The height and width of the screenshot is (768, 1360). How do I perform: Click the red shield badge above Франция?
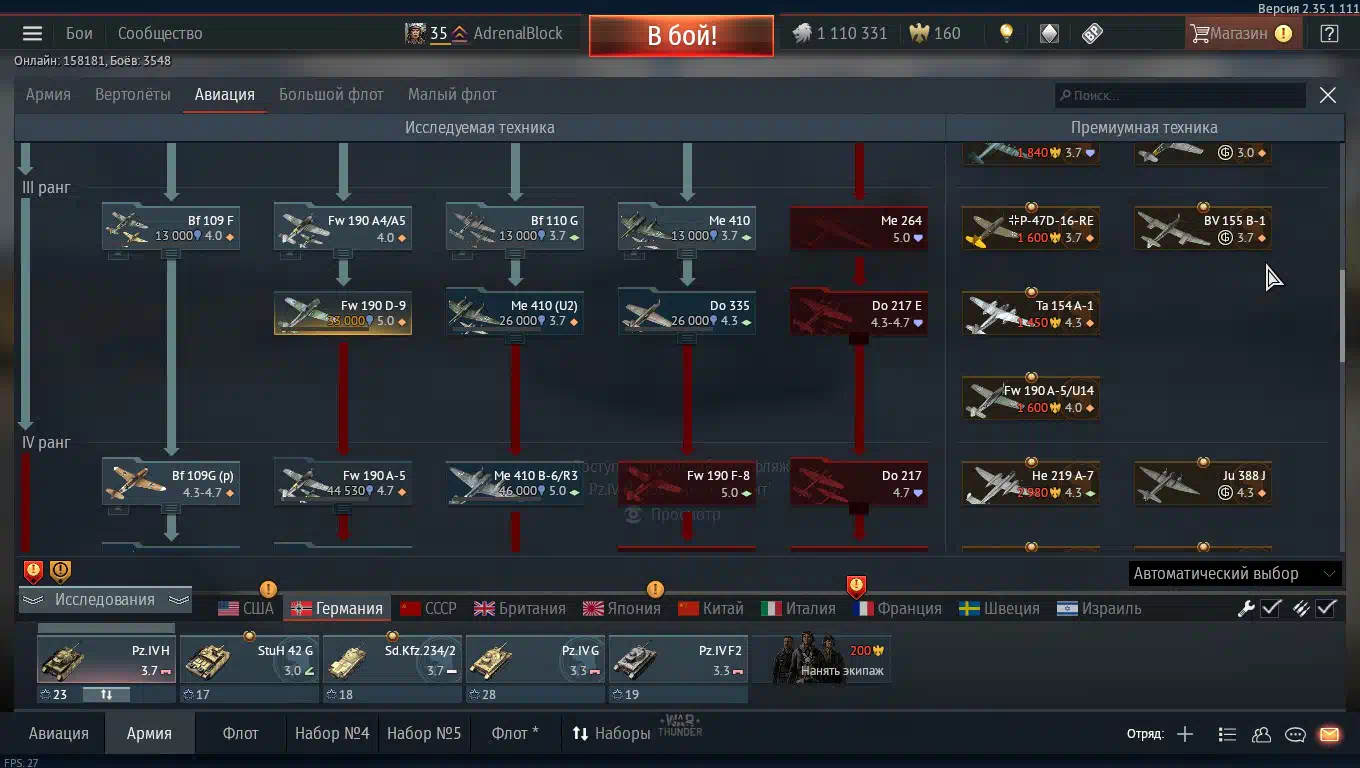[x=856, y=586]
